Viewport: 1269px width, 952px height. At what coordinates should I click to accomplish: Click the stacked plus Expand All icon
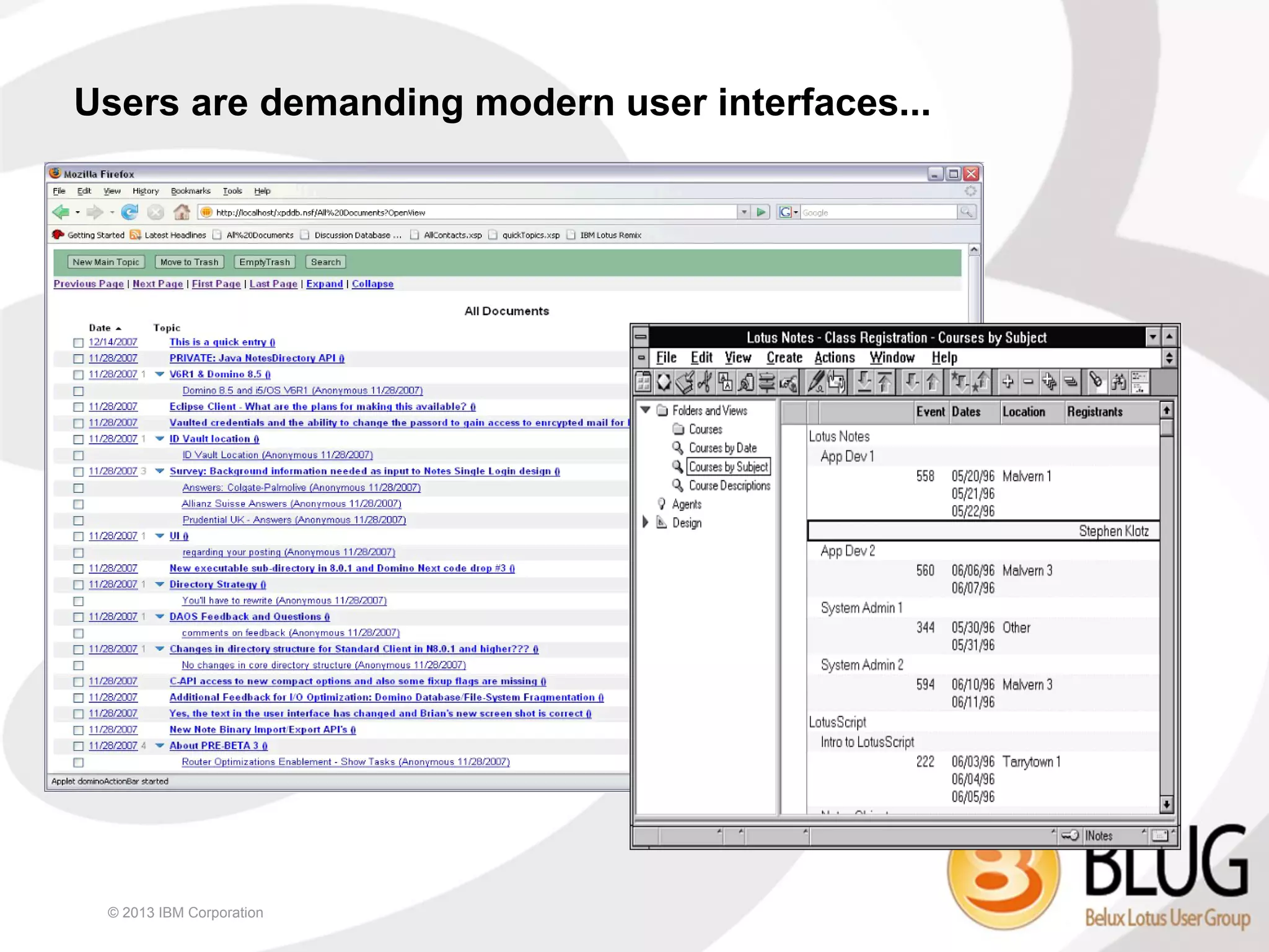tap(1049, 382)
